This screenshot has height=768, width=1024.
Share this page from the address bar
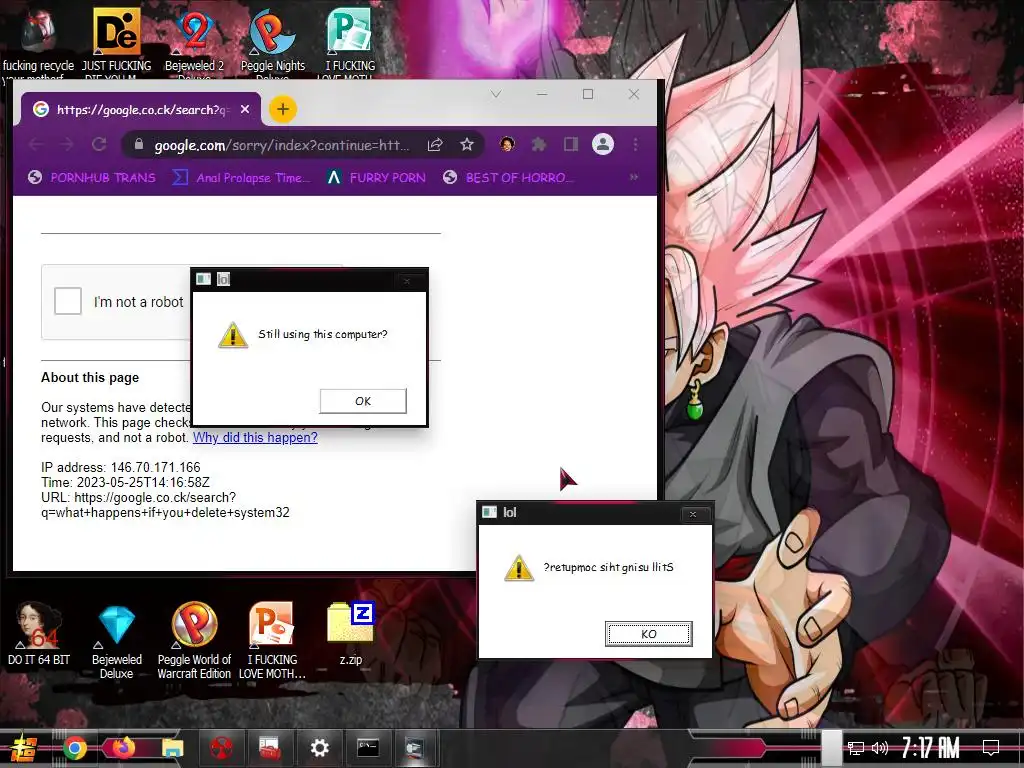click(435, 144)
